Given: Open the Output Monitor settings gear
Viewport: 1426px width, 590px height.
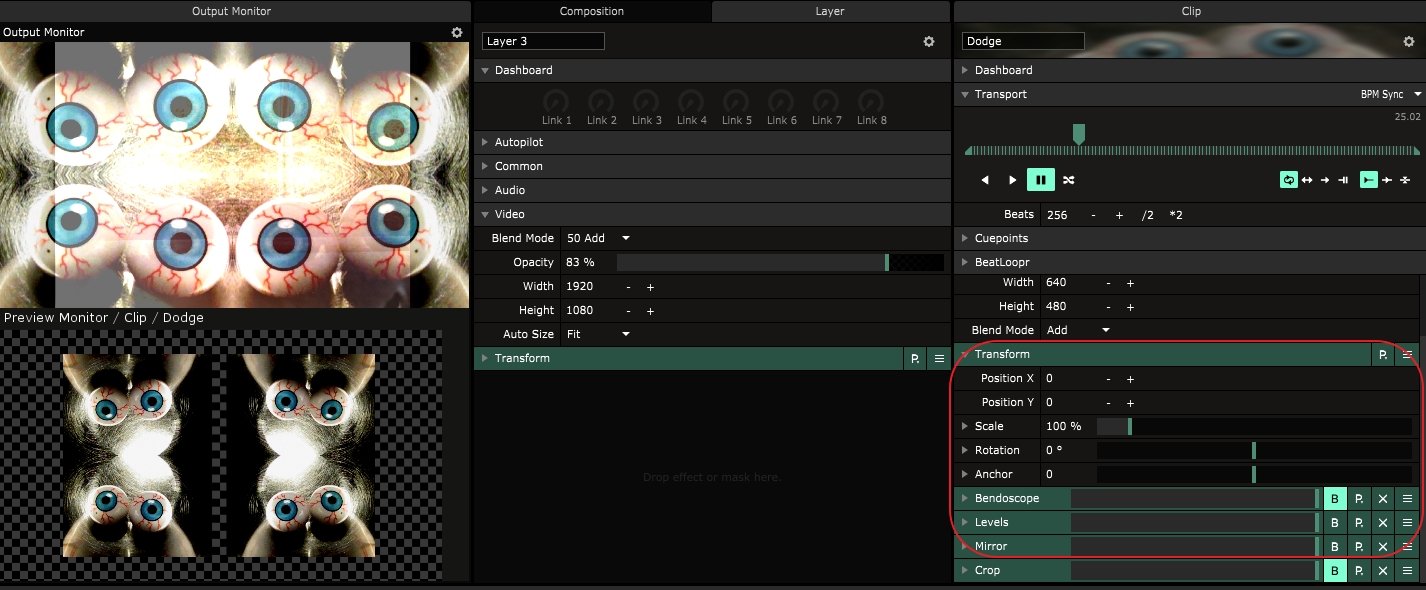Looking at the screenshot, I should coord(457,32).
